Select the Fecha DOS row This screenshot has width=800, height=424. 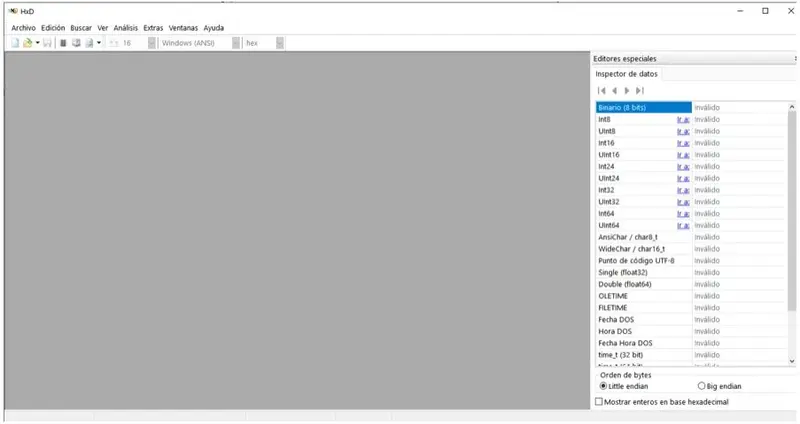(x=692, y=319)
